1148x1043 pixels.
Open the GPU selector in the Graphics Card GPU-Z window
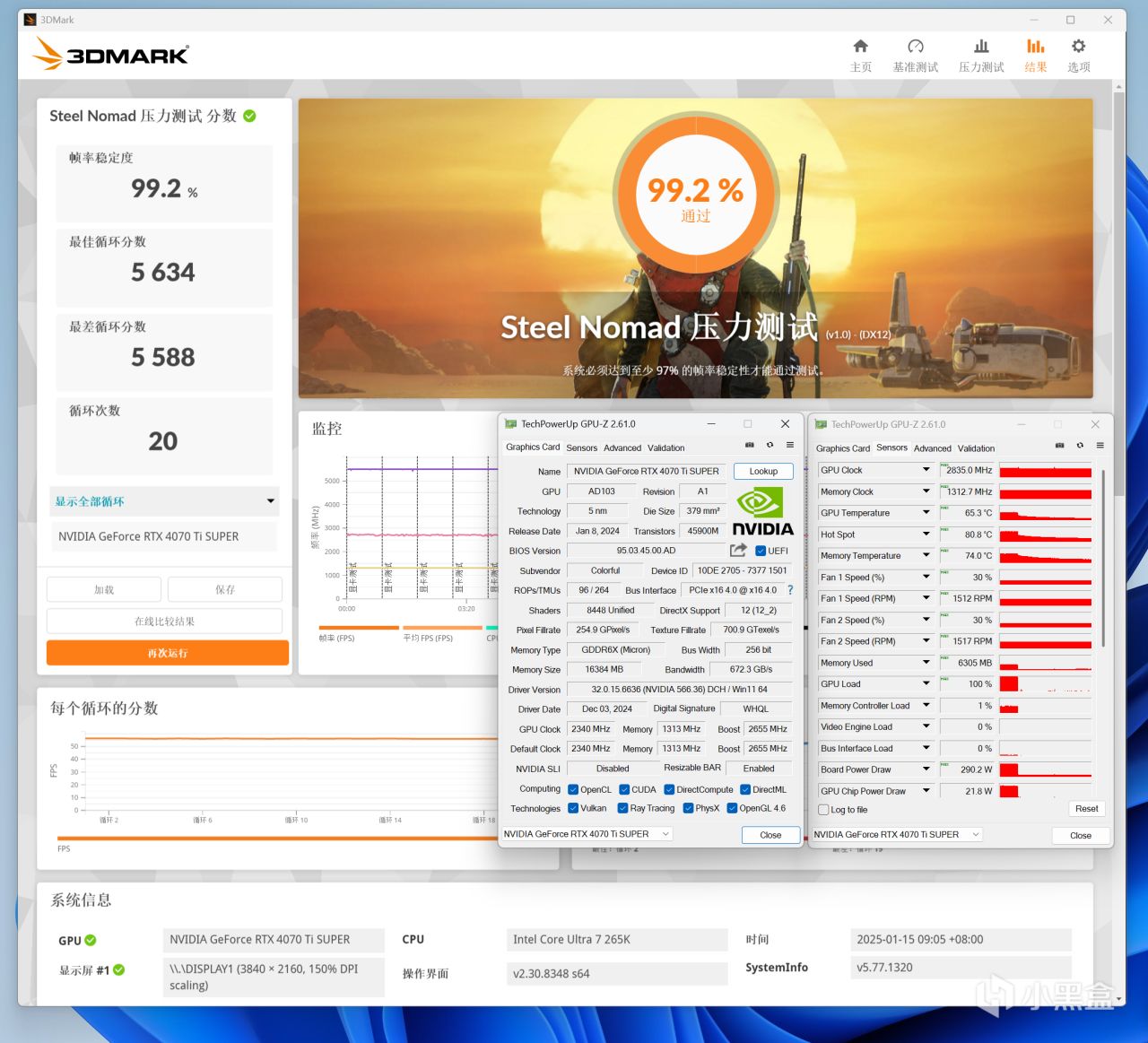click(x=587, y=834)
